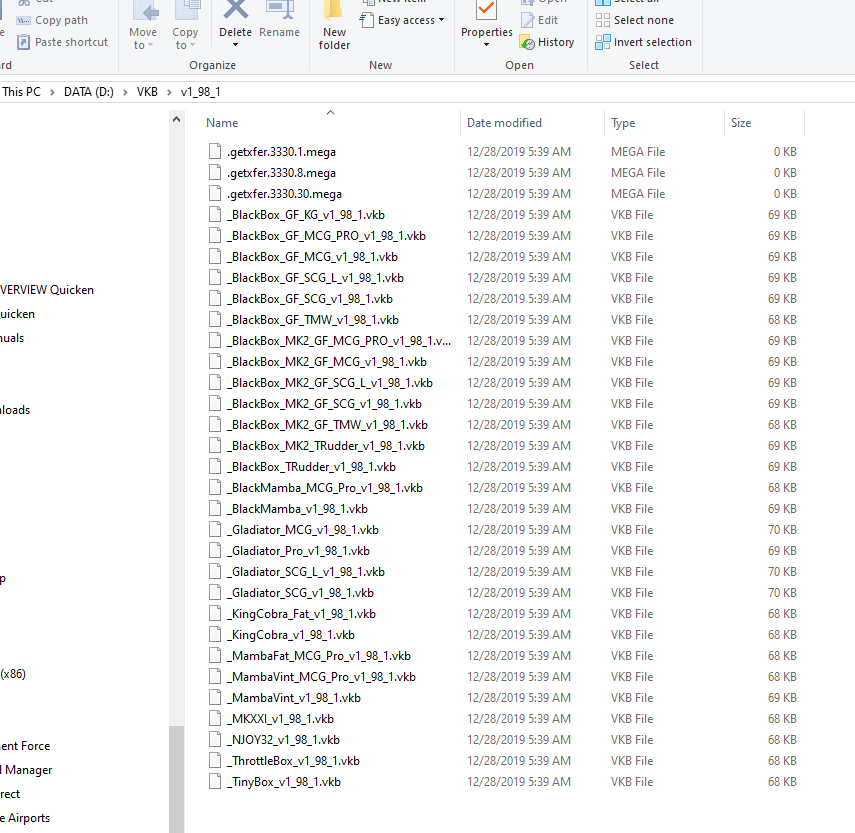This screenshot has width=855, height=833.
Task: Select _MambaVint_MCG_Pro_v1_98_1.vkb
Action: tap(322, 677)
